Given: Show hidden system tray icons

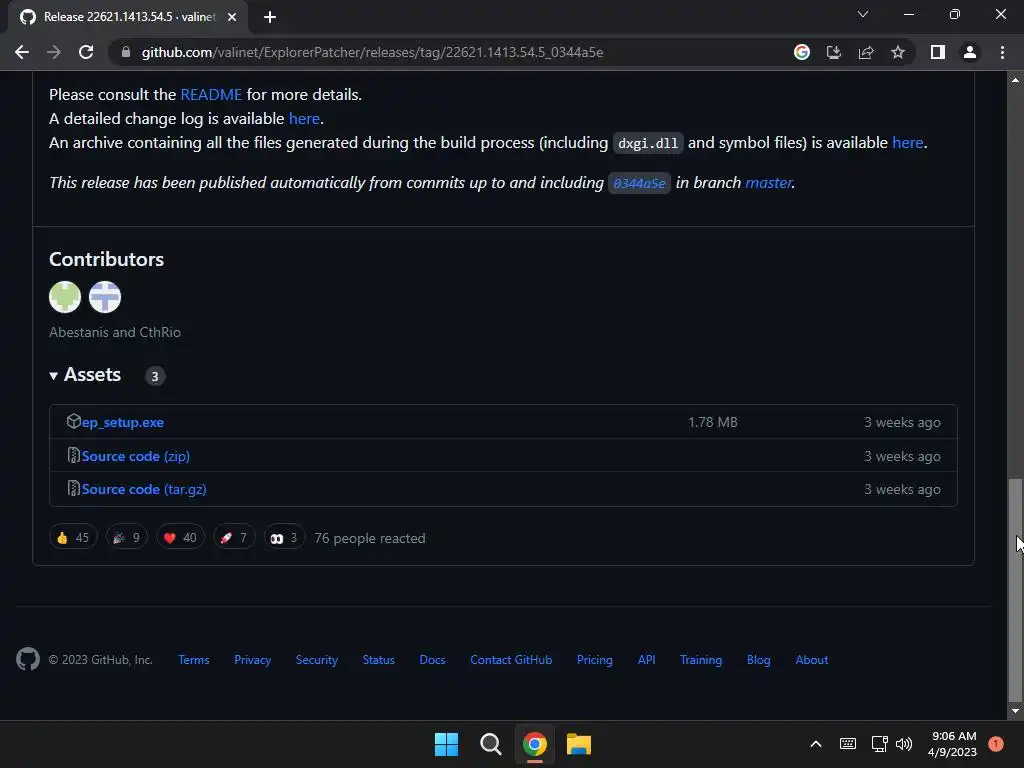Looking at the screenshot, I should pyautogui.click(x=816, y=744).
